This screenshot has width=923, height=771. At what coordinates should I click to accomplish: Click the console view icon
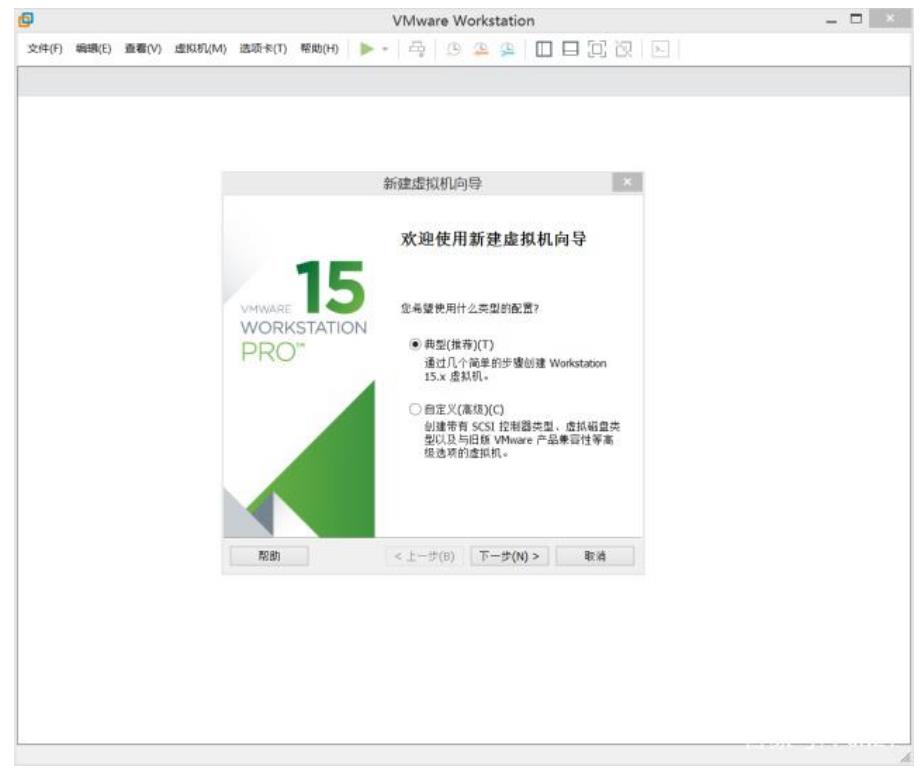(660, 49)
